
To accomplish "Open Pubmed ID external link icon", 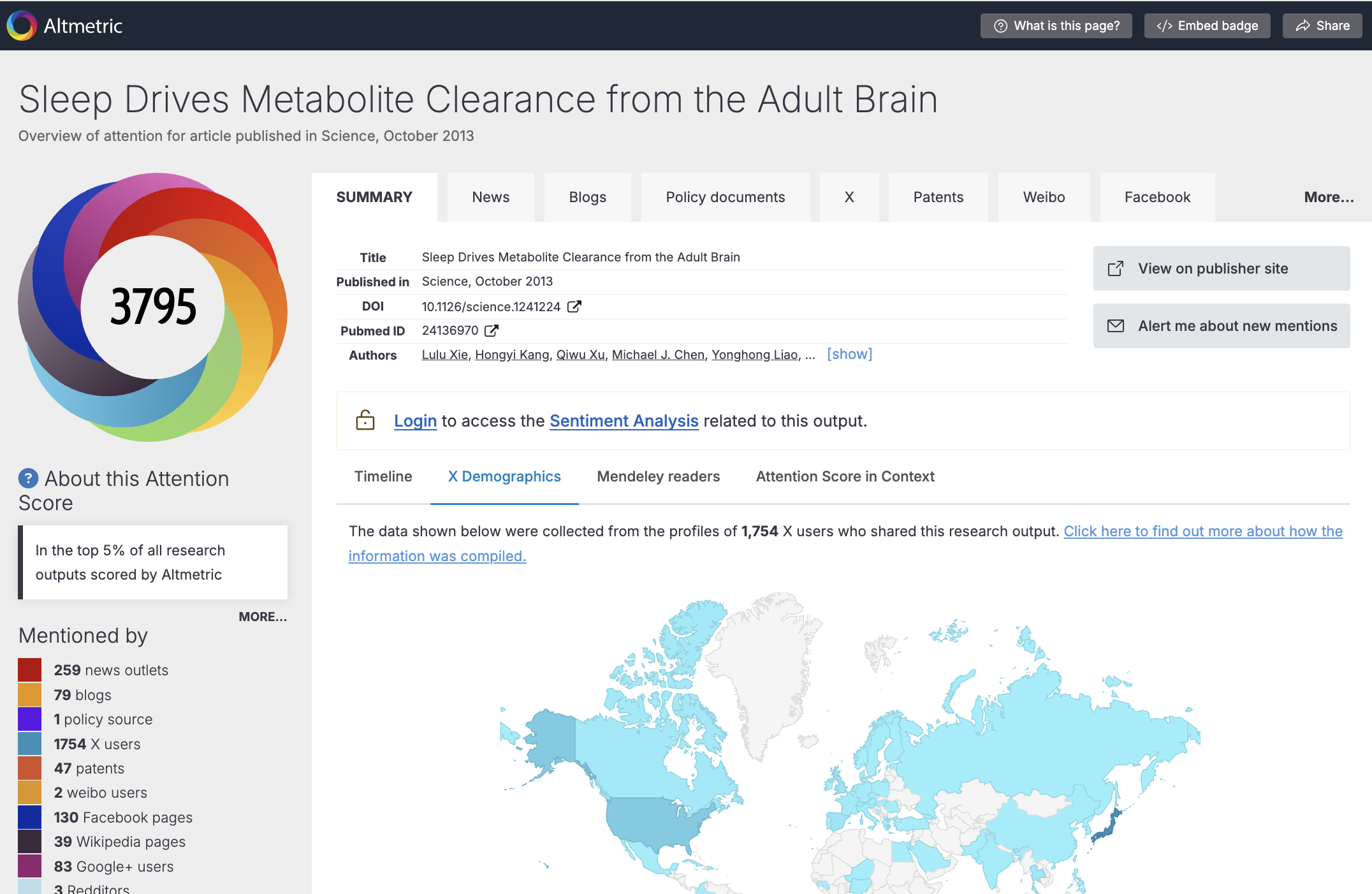I will pyautogui.click(x=492, y=330).
